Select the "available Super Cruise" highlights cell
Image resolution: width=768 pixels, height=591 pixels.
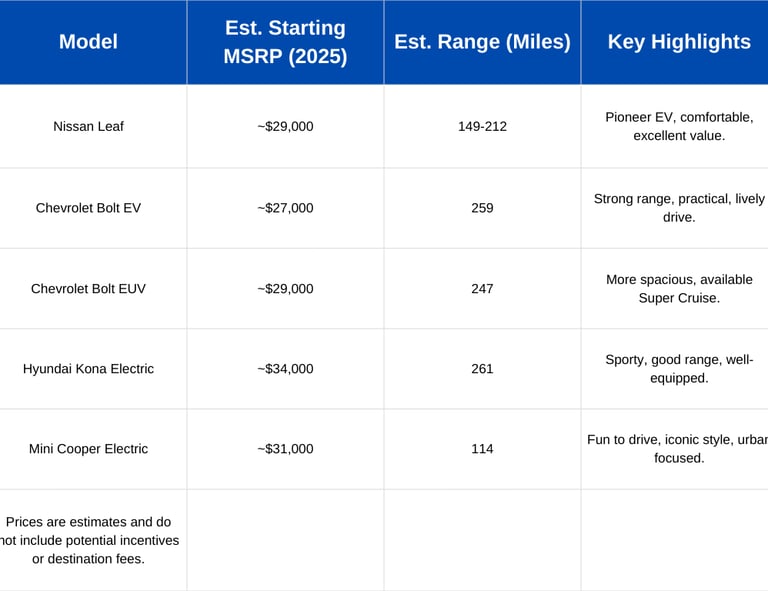tap(679, 289)
